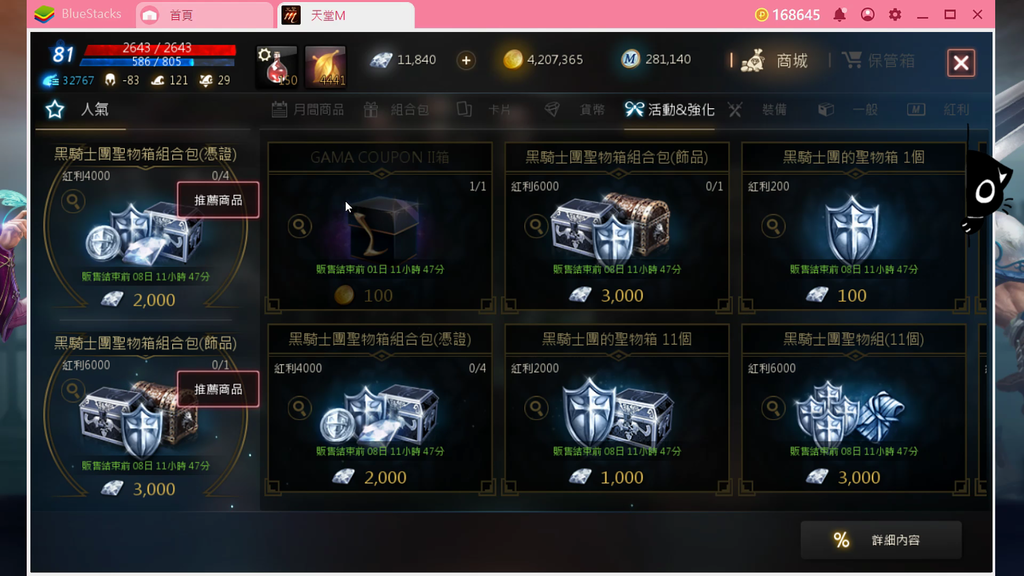Open the BlueStacks notification bell
The width and height of the screenshot is (1024, 576).
[839, 14]
